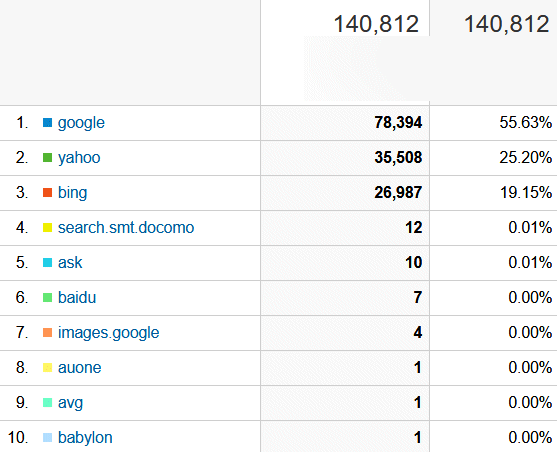557x452 pixels.
Task: Click the cyan swatch beside ask
Action: pyautogui.click(x=47, y=263)
